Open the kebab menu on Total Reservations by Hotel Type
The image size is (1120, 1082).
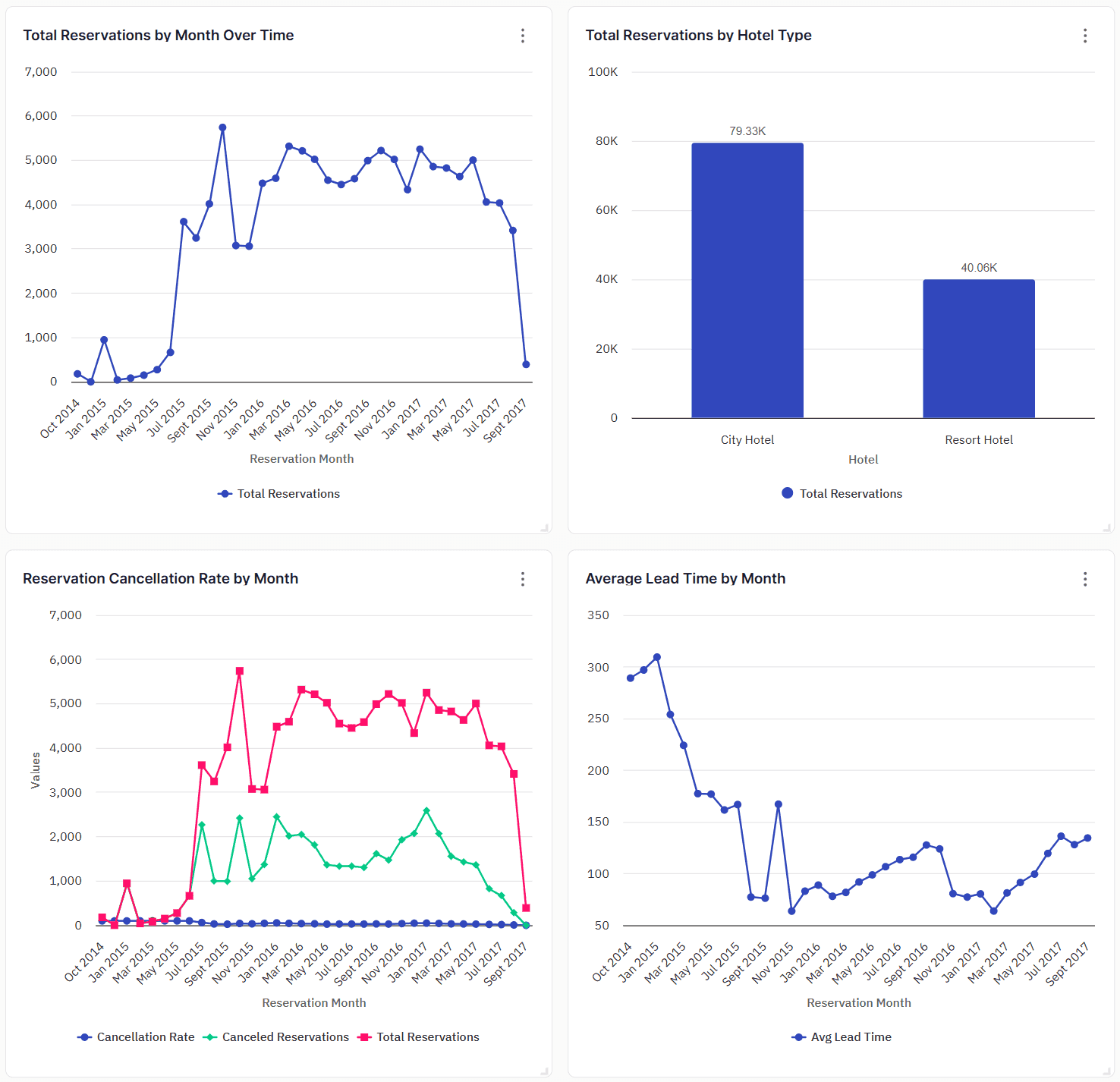point(1085,36)
